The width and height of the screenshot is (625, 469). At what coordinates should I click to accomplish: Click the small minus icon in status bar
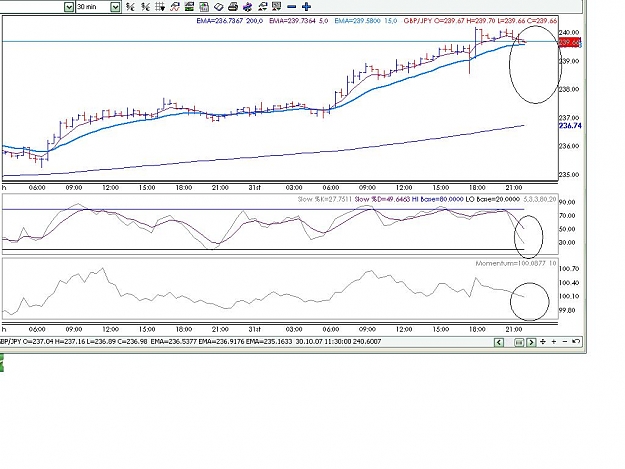[x=565, y=342]
